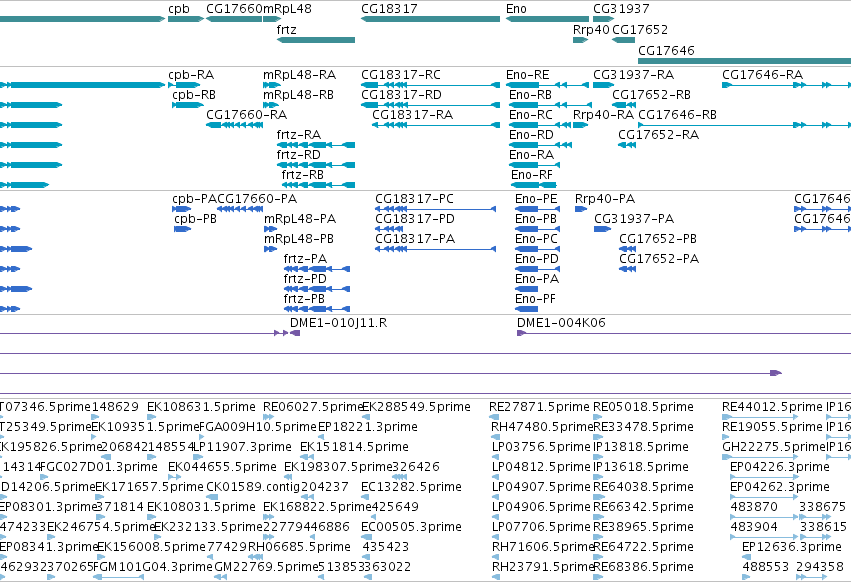The width and height of the screenshot is (851, 582).
Task: Open transcript Eno-RF
Action: [532, 175]
